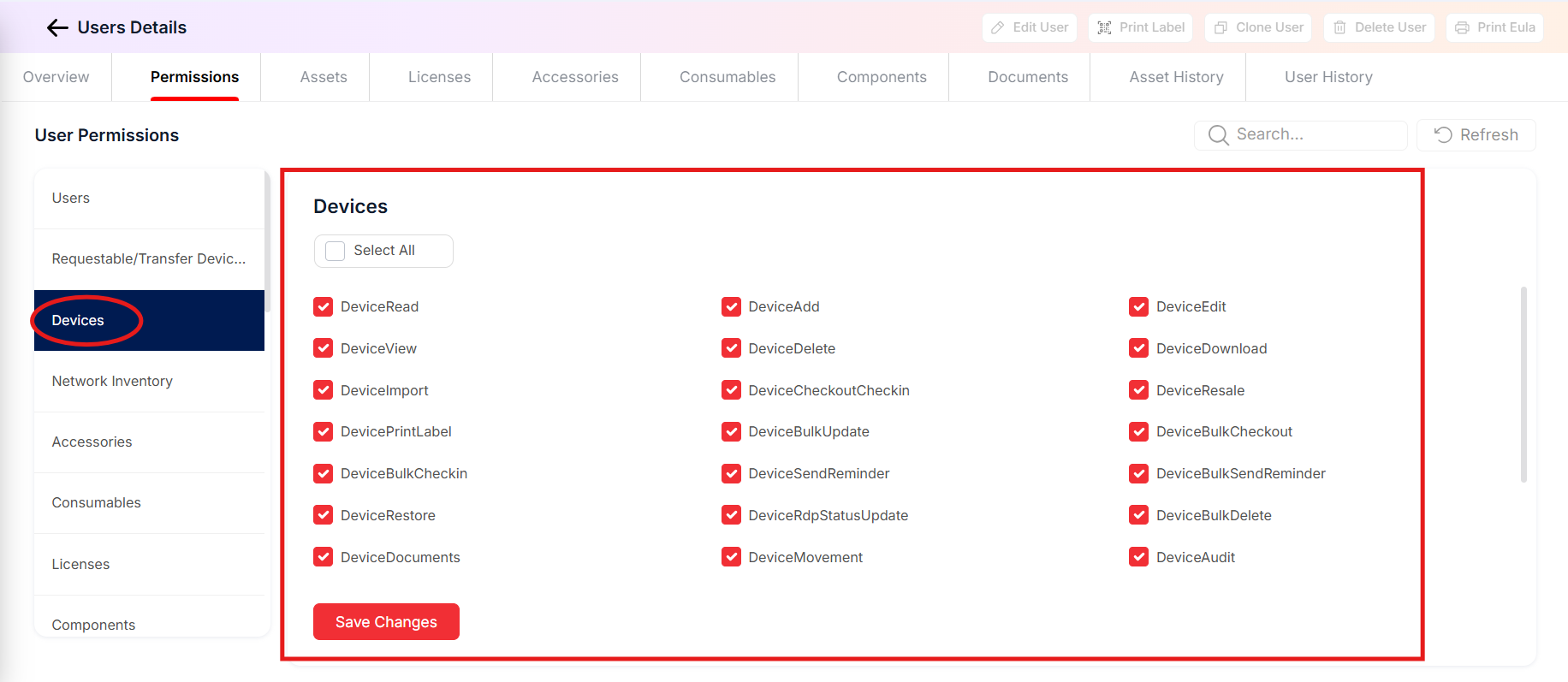1568x682 pixels.
Task: Switch to the Documents tab
Action: coord(1028,77)
